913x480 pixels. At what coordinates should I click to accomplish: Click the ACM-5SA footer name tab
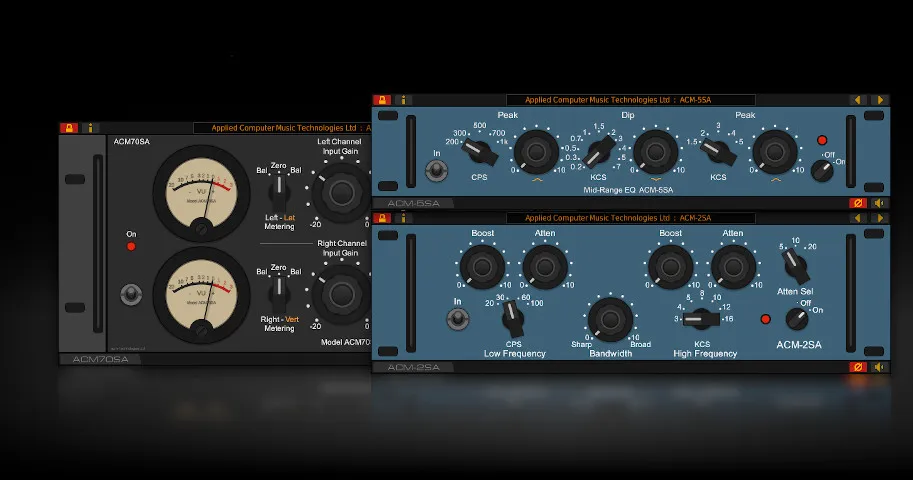point(413,203)
